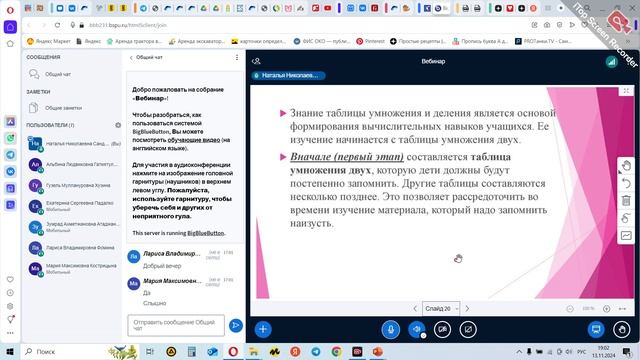Screen dimensions: 640x360
Task: Open the Яндекс Маркет bookmark
Action: (x=49, y=41)
